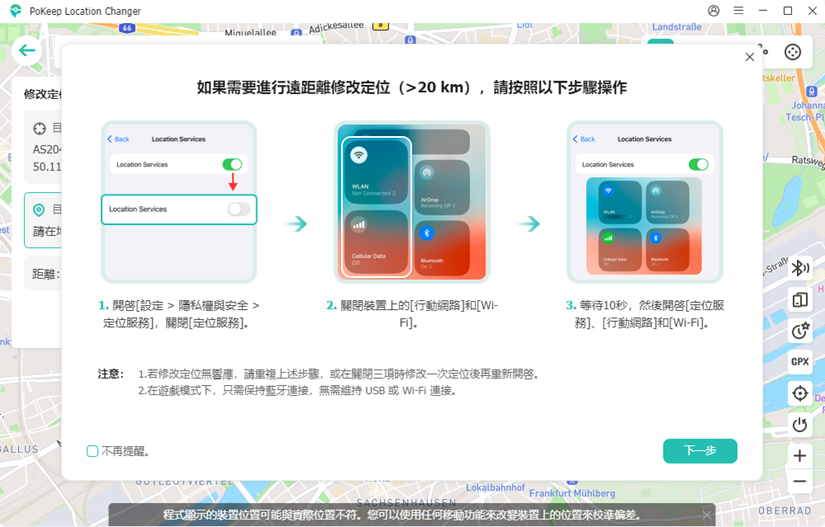This screenshot has width=825, height=527.
Task: Check the 不再提醒 don't remind checkbox
Action: pyautogui.click(x=92, y=451)
